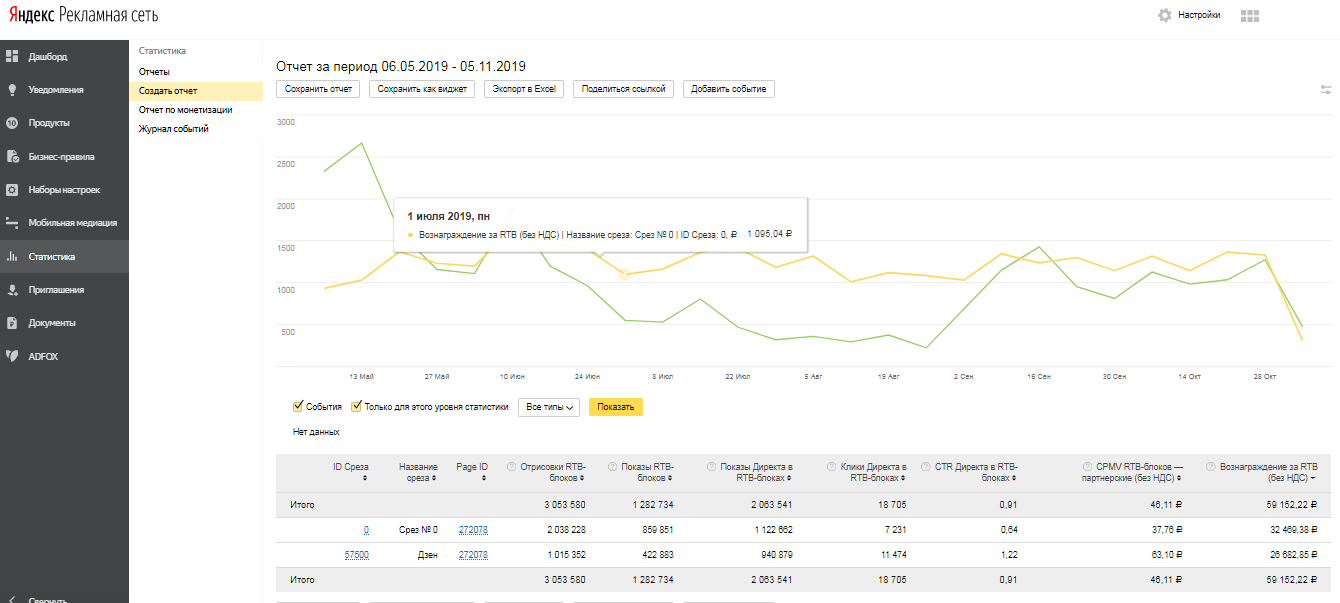Click the Экспорт в Excel button
The image size is (1340, 603).
tap(524, 89)
